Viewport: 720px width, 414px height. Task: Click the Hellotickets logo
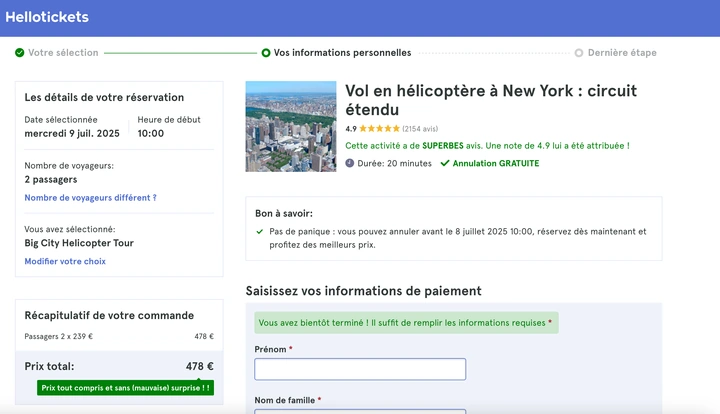47,17
